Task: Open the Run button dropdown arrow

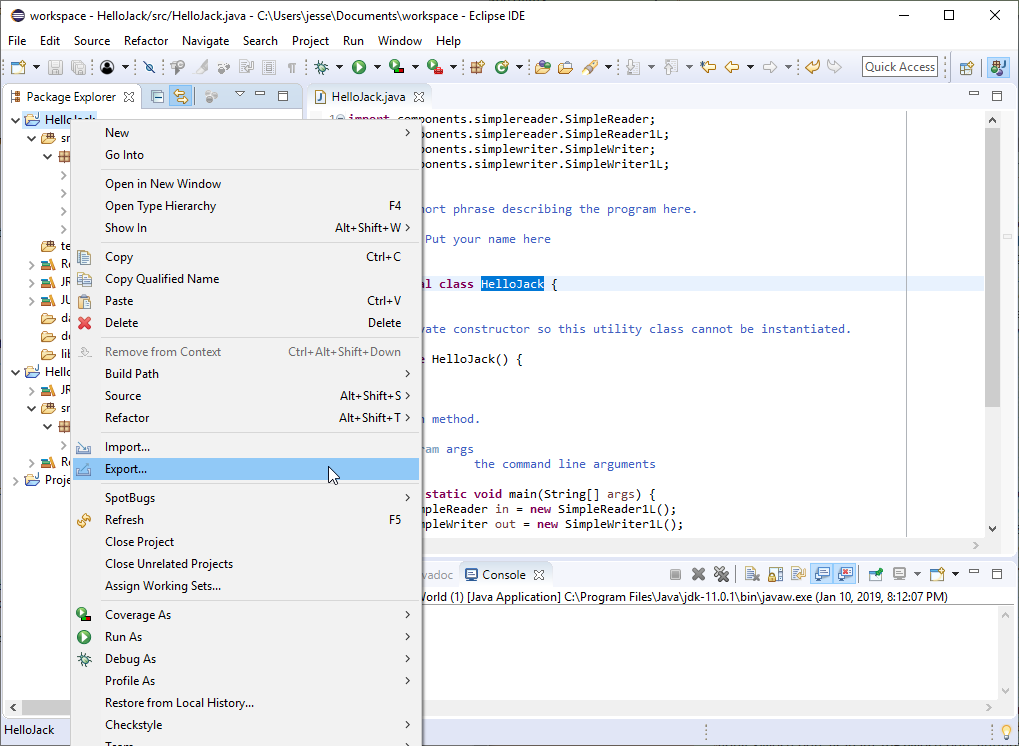Action: (x=377, y=67)
